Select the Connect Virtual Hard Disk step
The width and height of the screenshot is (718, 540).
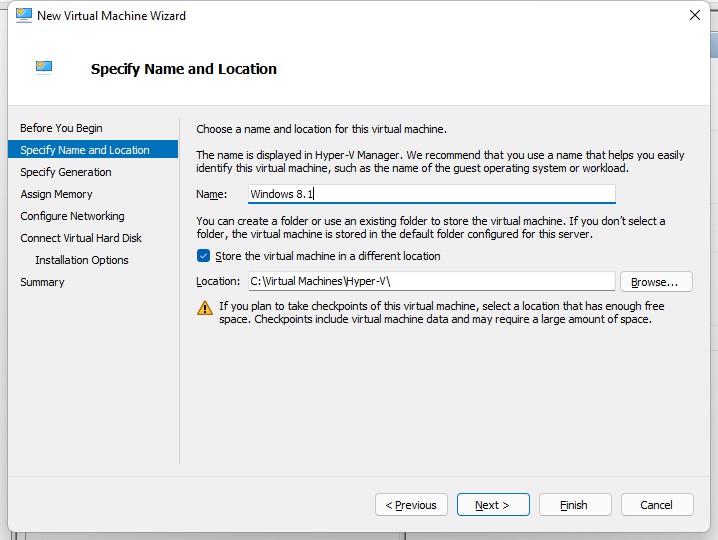pyautogui.click(x=81, y=238)
